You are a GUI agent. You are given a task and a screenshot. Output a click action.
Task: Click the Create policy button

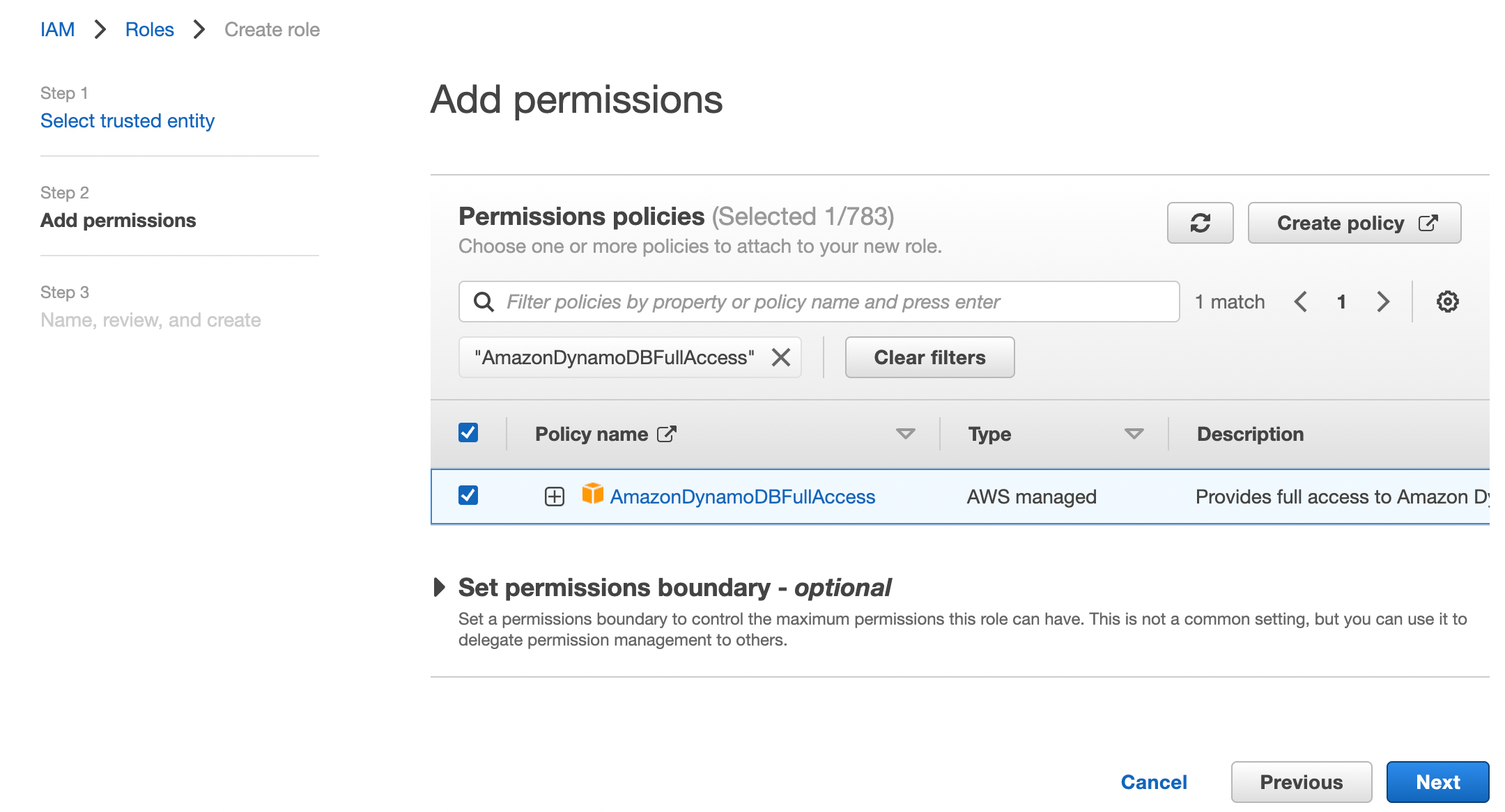(x=1356, y=222)
